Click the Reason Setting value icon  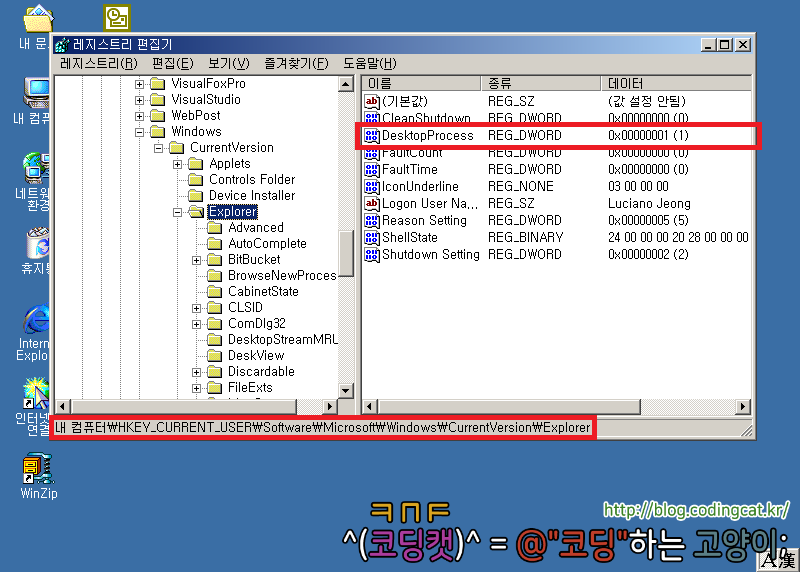click(x=372, y=220)
